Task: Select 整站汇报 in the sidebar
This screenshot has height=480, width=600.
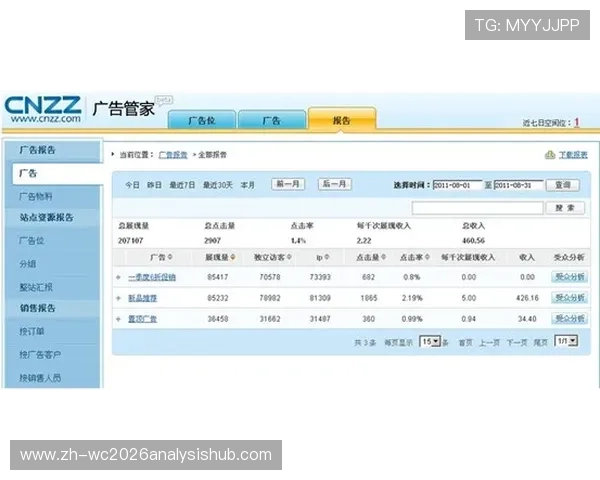Action: click(x=36, y=287)
